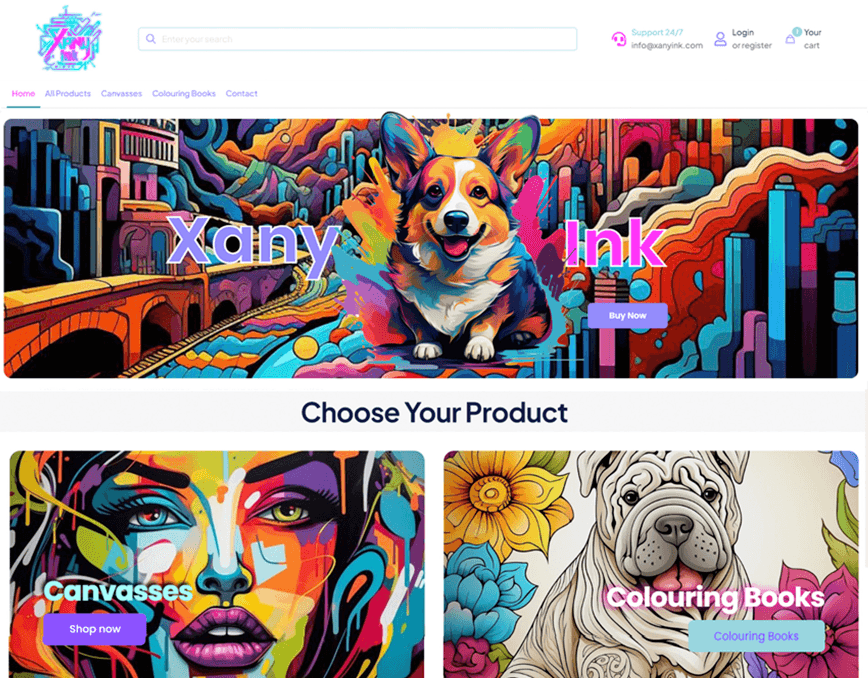Open the Shar Pei colouring book image
The width and height of the screenshot is (868, 678).
651,564
